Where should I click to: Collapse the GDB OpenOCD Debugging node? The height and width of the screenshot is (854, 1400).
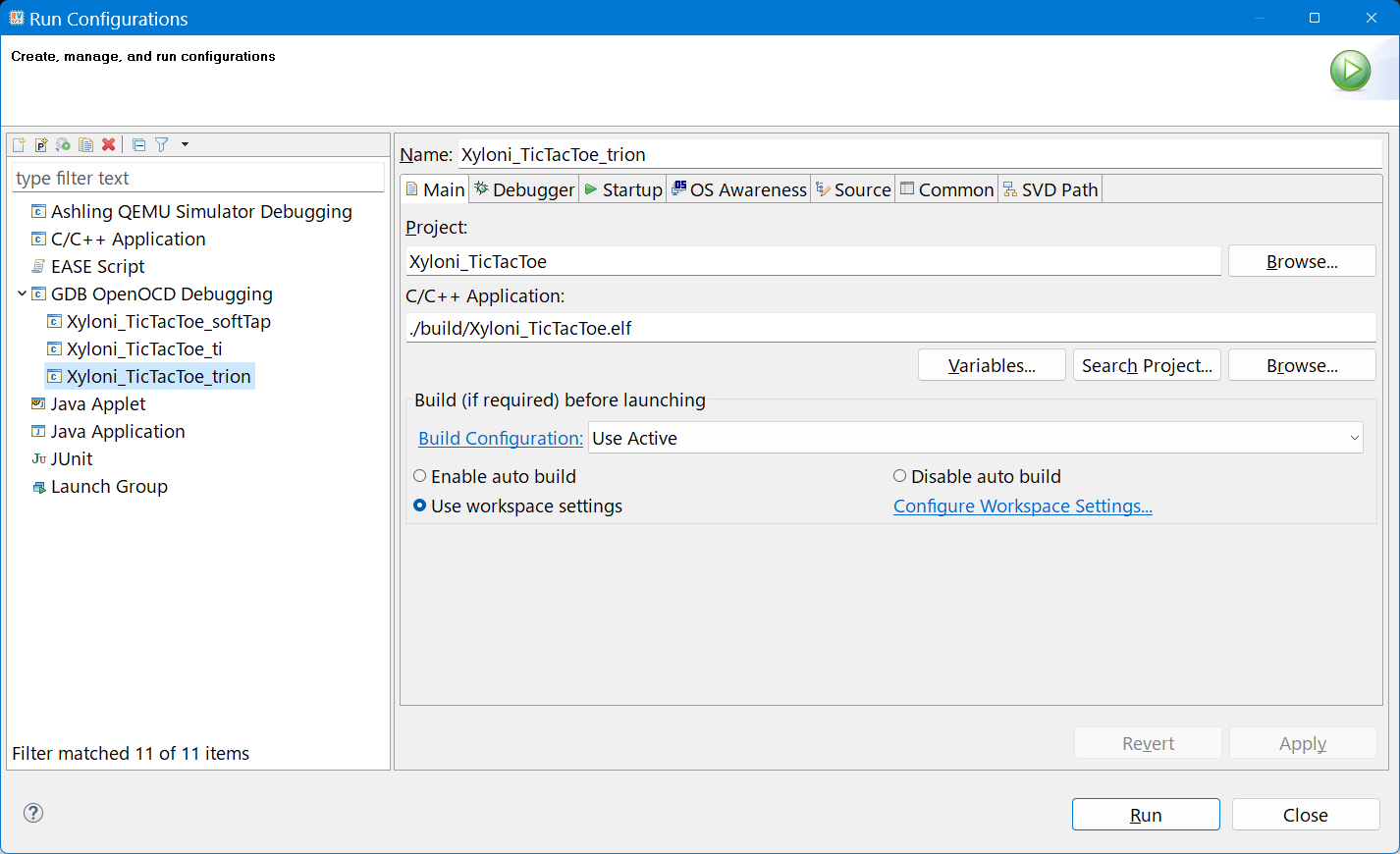click(x=22, y=294)
